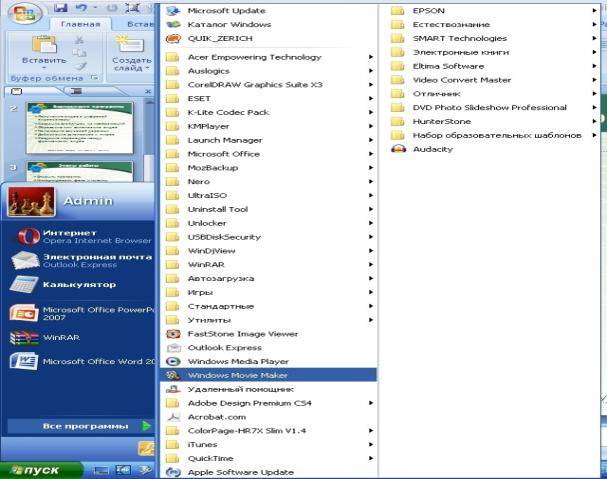Click Create slide (Создать слайд) icon
The image size is (607, 479).
[x=129, y=44]
